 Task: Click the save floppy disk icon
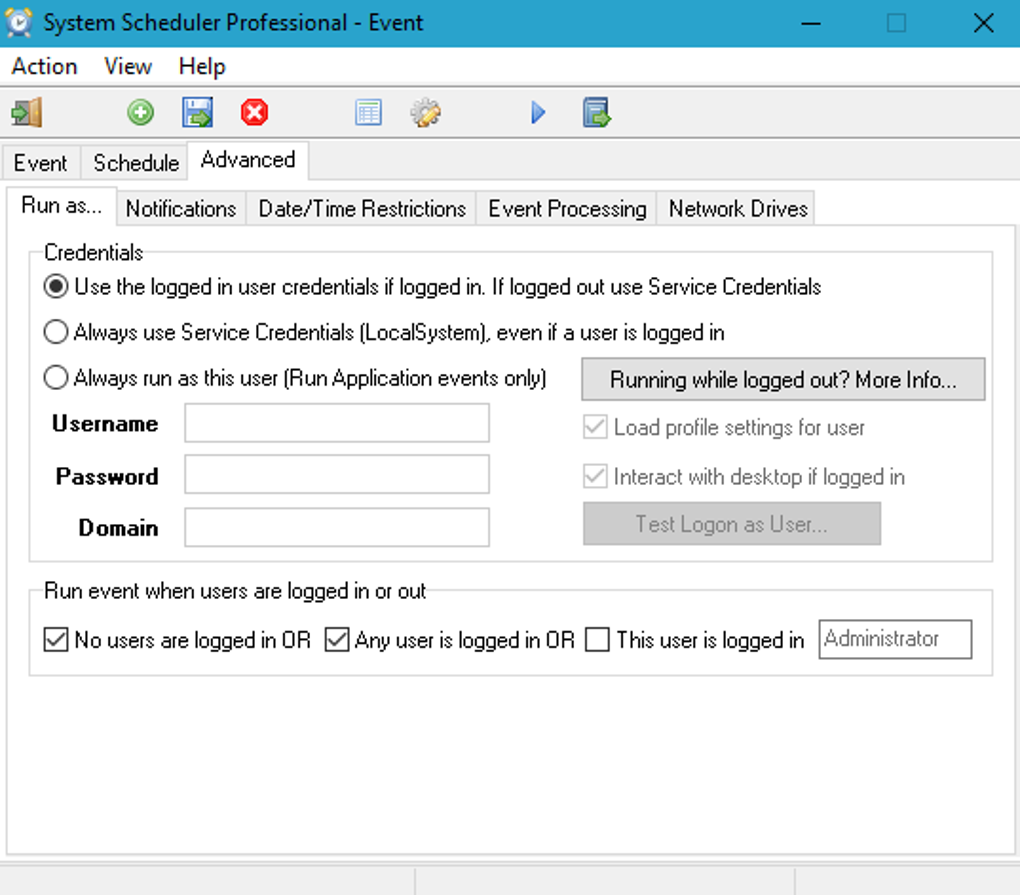[197, 113]
